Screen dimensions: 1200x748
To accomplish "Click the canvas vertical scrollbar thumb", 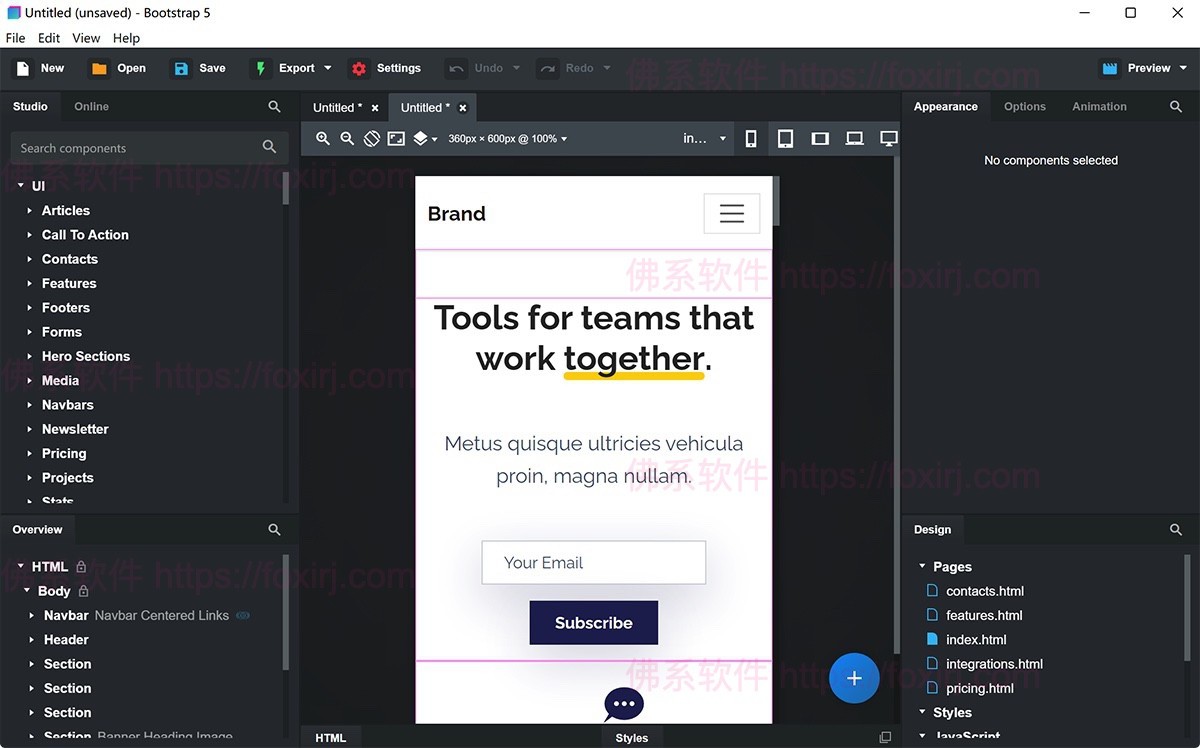I will [x=776, y=200].
